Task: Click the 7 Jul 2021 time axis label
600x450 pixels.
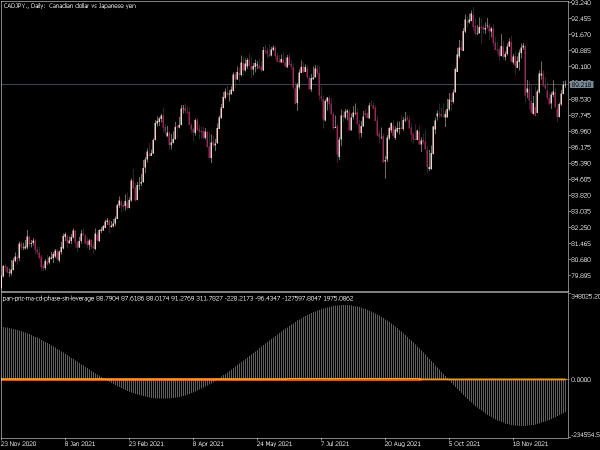Action: tap(335, 443)
